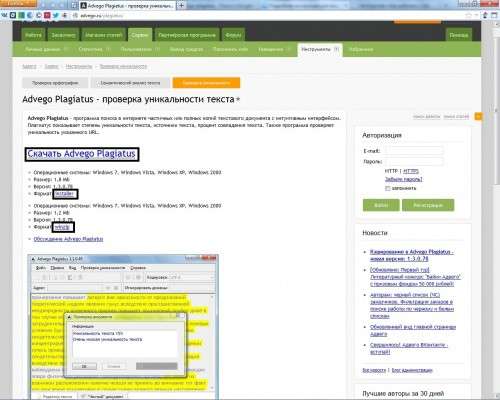Click the green 'Войти' login button
The image size is (500, 400).
(381, 205)
